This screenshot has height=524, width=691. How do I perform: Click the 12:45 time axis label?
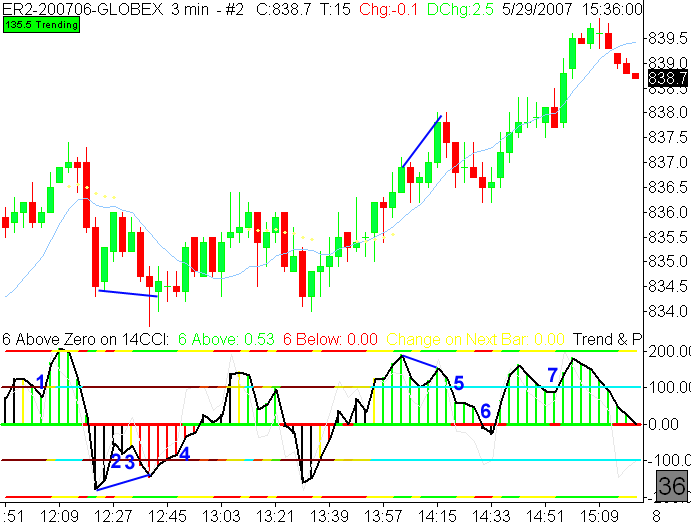coord(167,515)
